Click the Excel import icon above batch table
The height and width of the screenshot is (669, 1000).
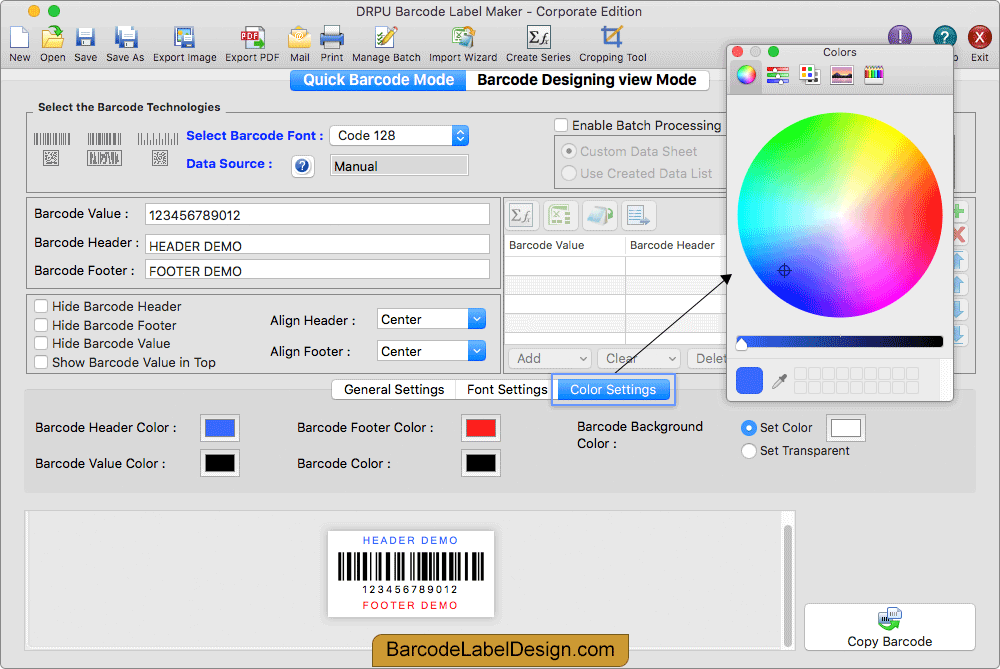click(561, 216)
